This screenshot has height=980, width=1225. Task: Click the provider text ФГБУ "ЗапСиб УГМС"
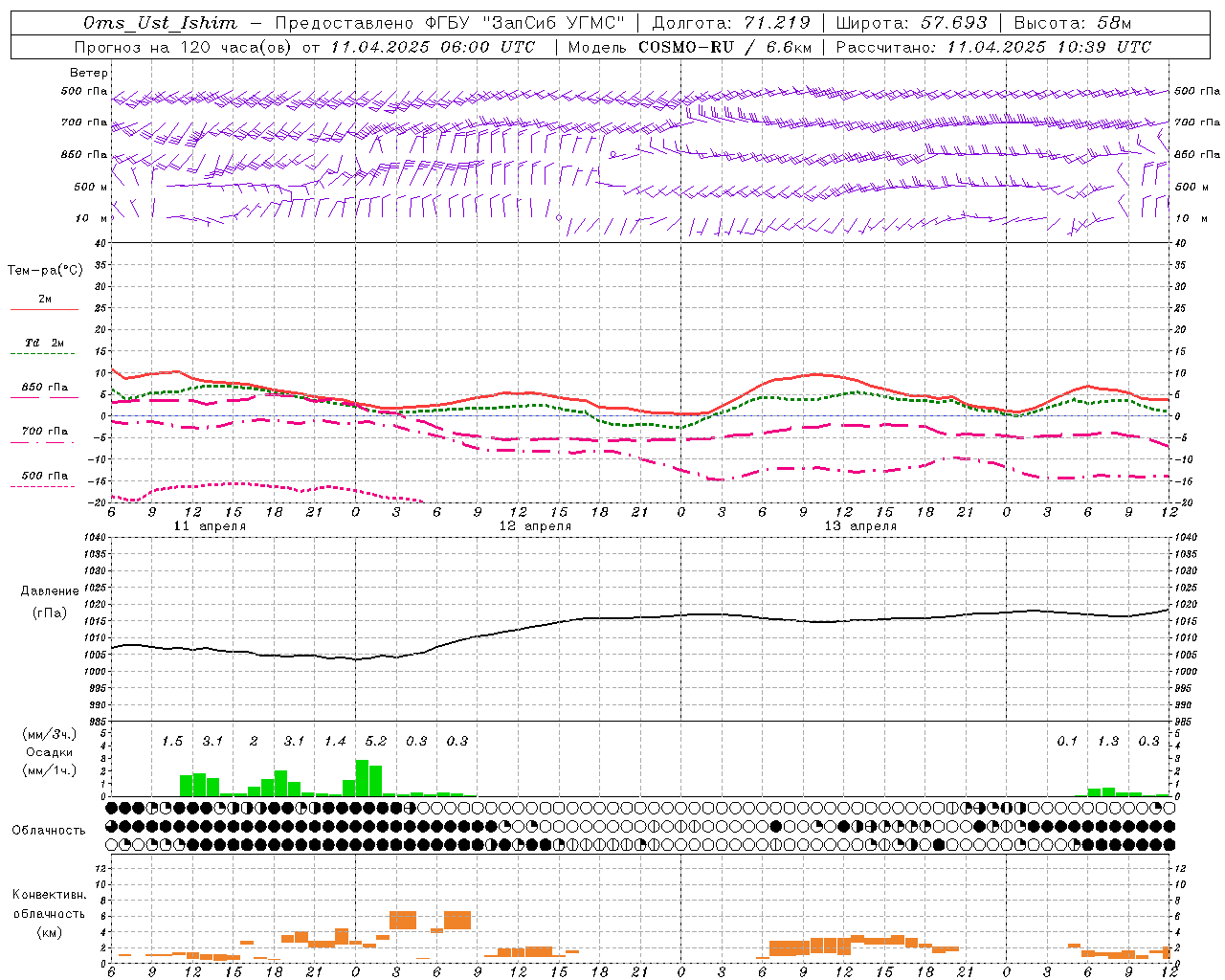pyautogui.click(x=524, y=23)
